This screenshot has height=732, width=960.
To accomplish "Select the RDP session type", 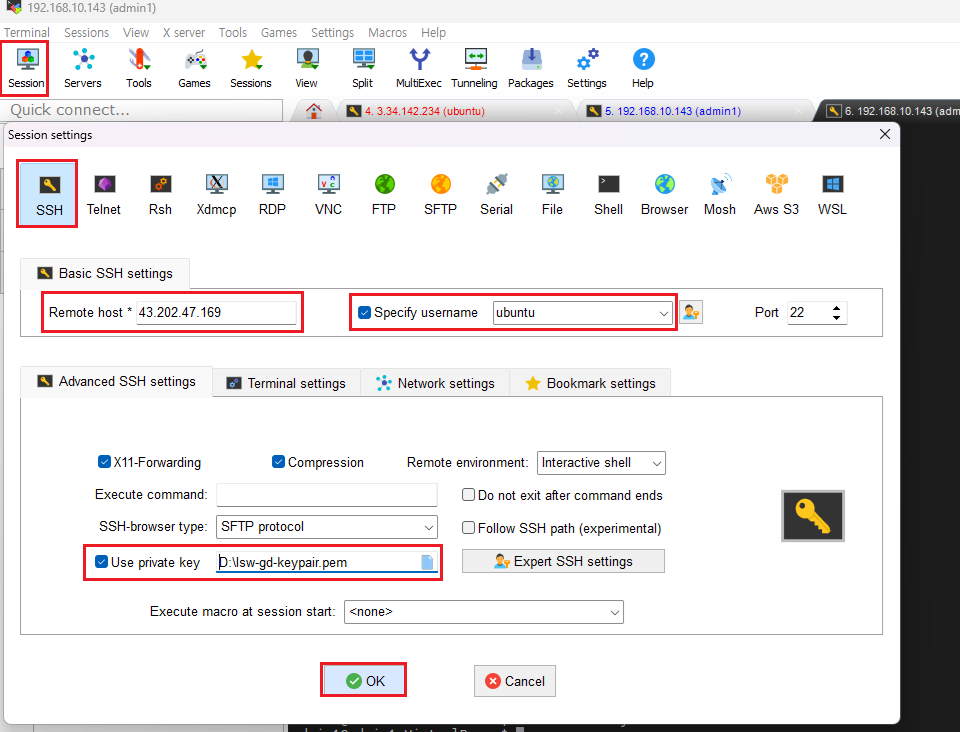I will point(272,193).
